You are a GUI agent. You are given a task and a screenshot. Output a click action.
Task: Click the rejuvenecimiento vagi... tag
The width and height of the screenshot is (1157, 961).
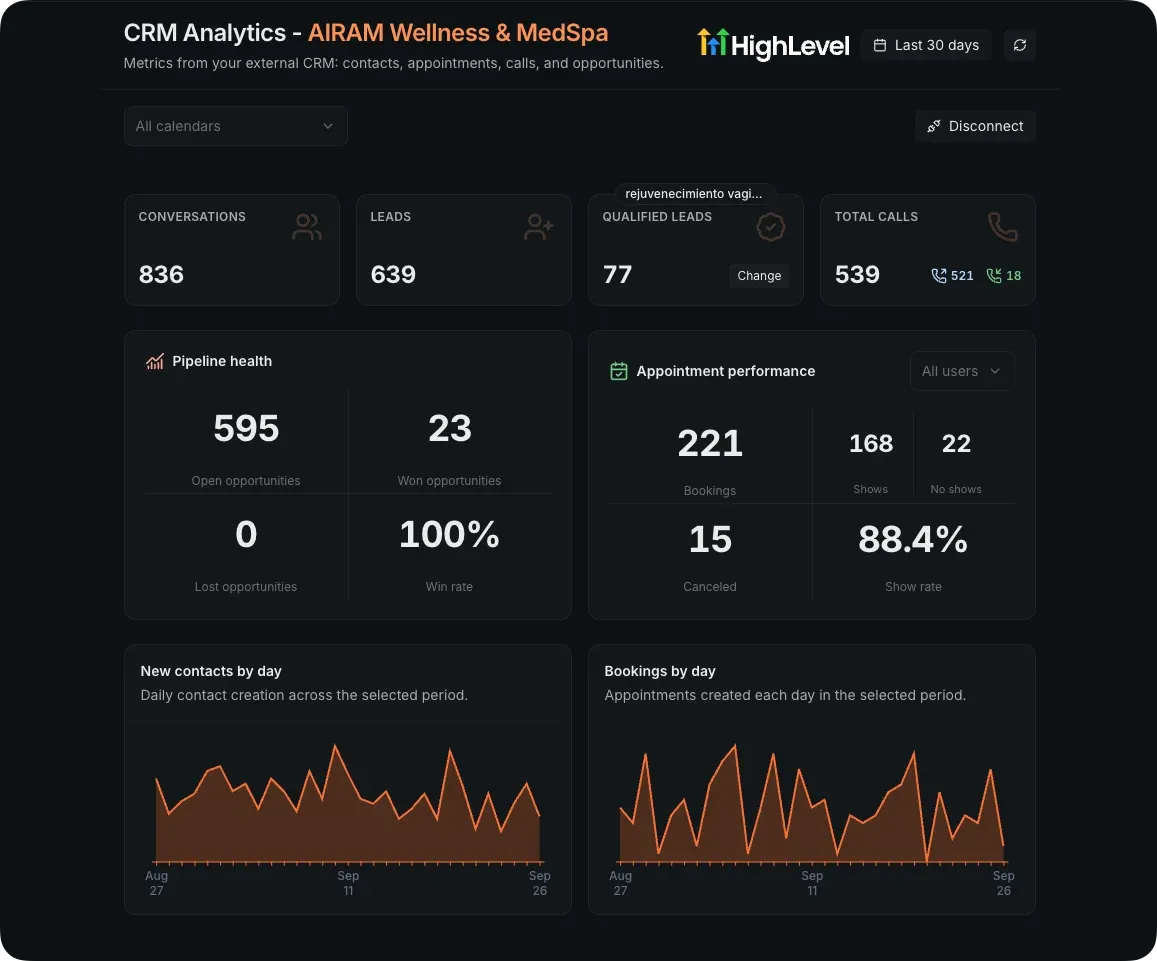(x=694, y=193)
